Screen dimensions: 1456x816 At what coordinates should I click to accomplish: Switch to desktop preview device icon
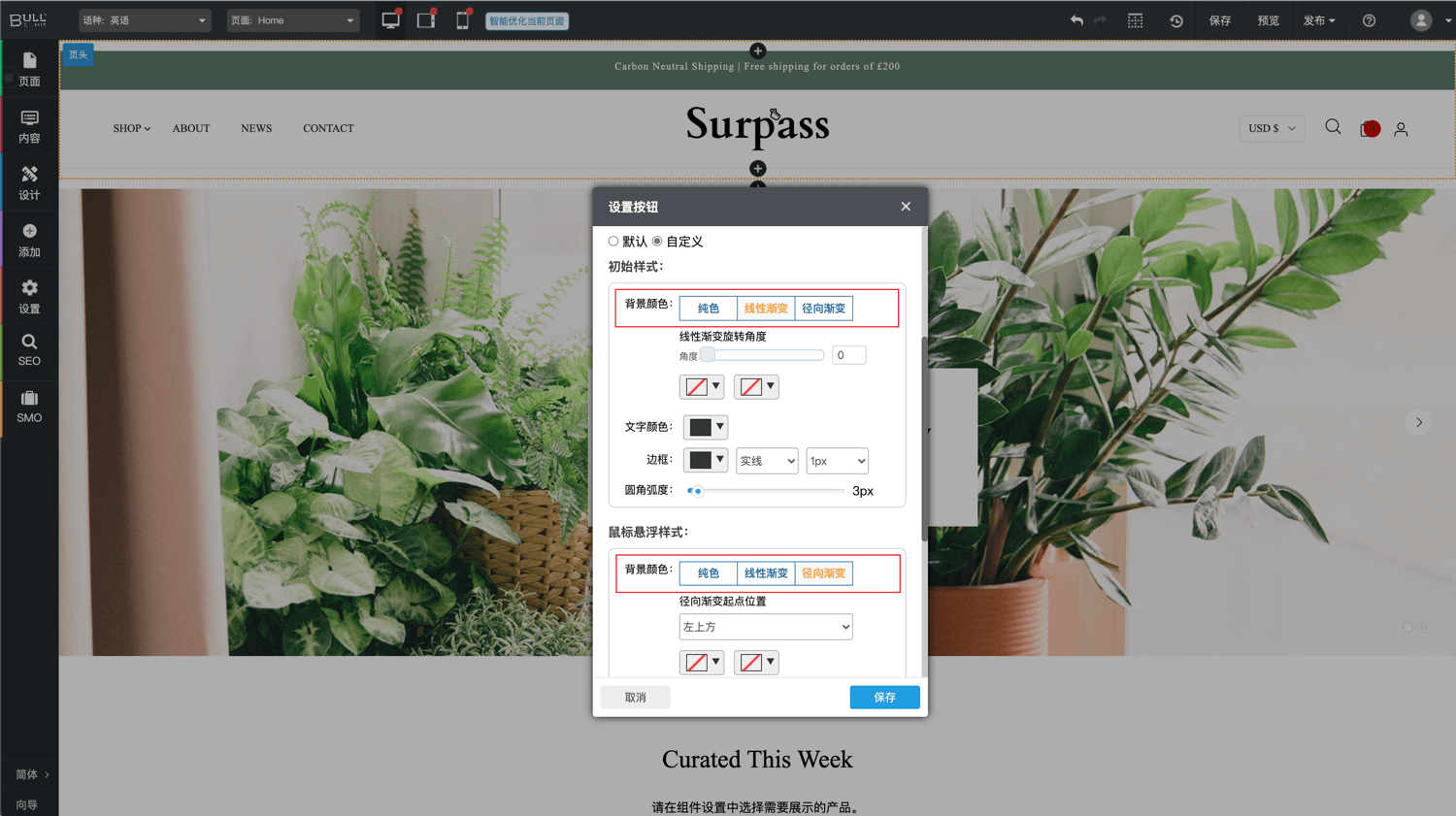391,20
